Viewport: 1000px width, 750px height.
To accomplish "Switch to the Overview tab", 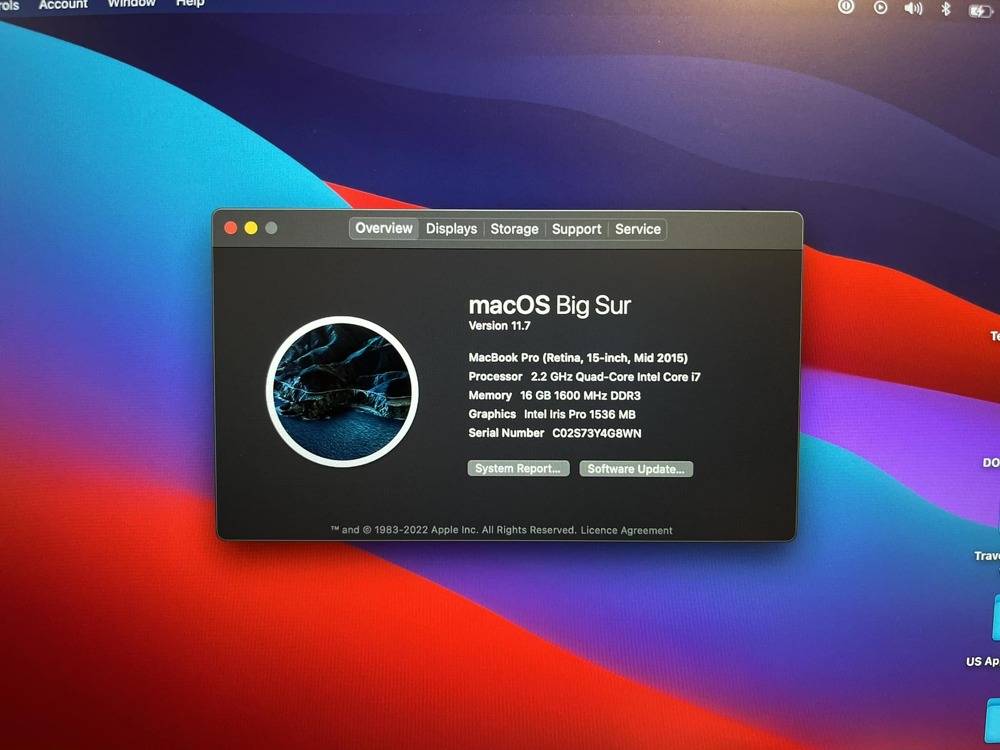I will click(x=384, y=228).
